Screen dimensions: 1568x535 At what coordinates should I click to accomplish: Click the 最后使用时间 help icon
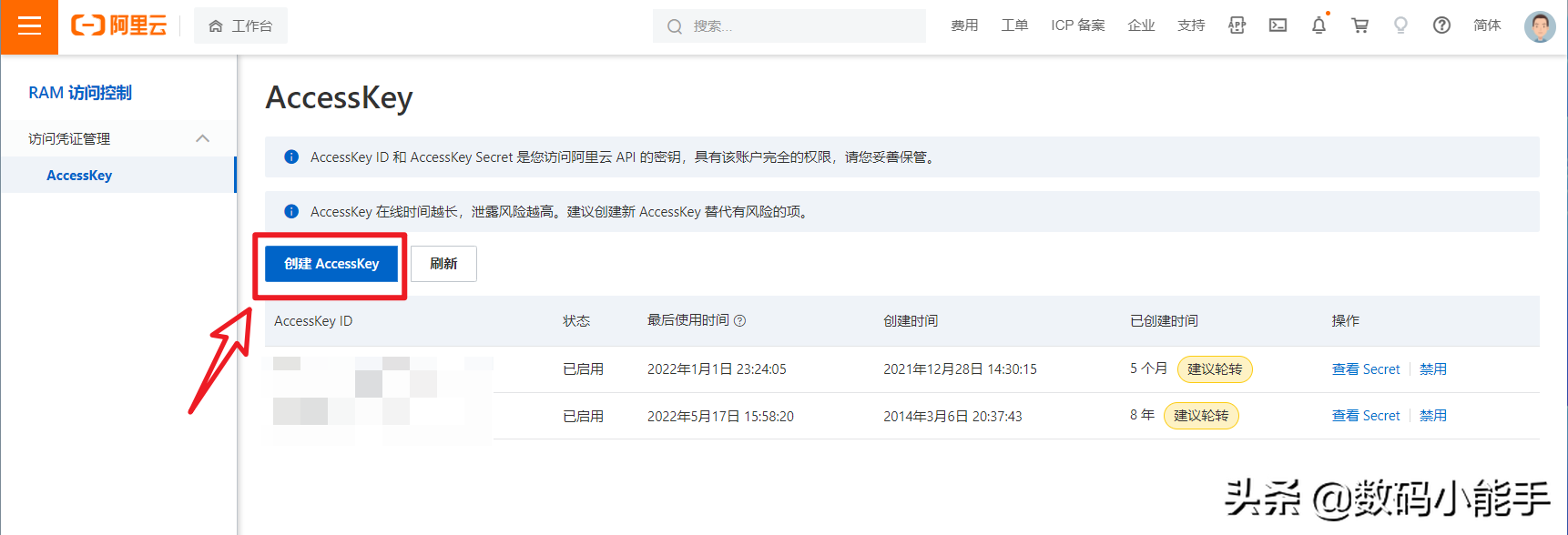pos(739,320)
